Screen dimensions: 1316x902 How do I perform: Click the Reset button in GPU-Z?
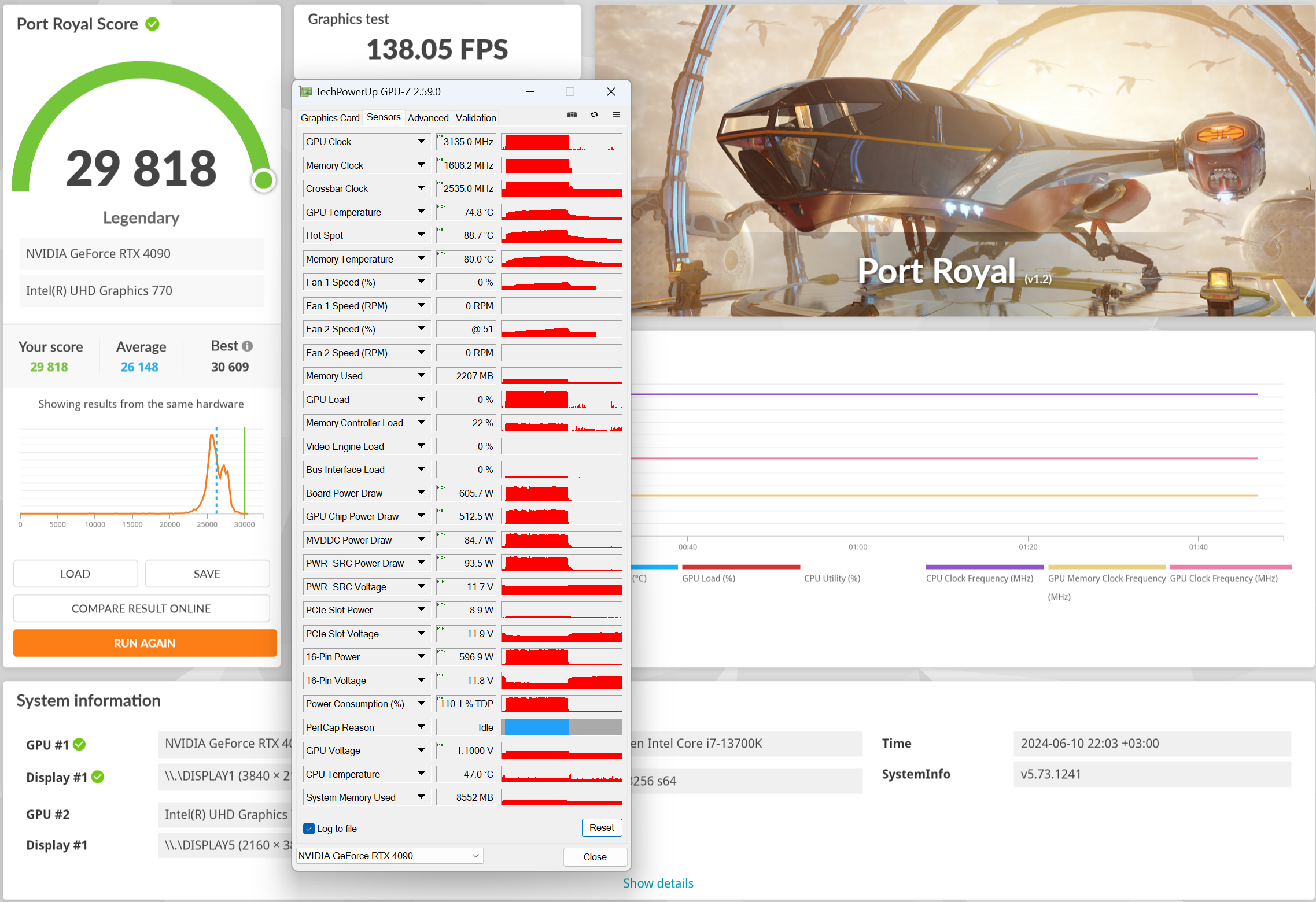point(601,827)
